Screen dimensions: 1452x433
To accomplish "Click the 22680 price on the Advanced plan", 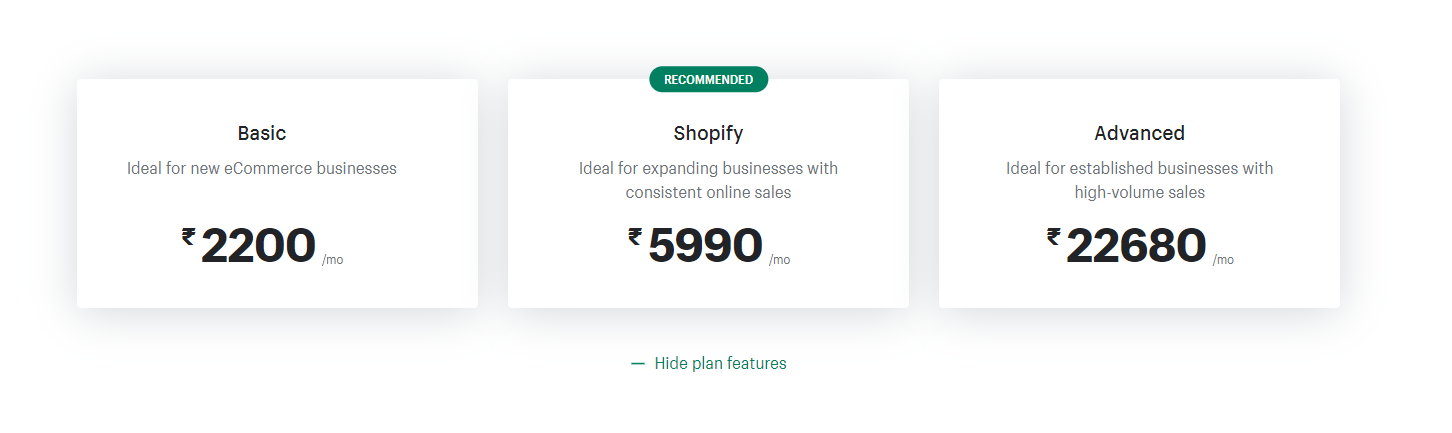I will 1136,246.
